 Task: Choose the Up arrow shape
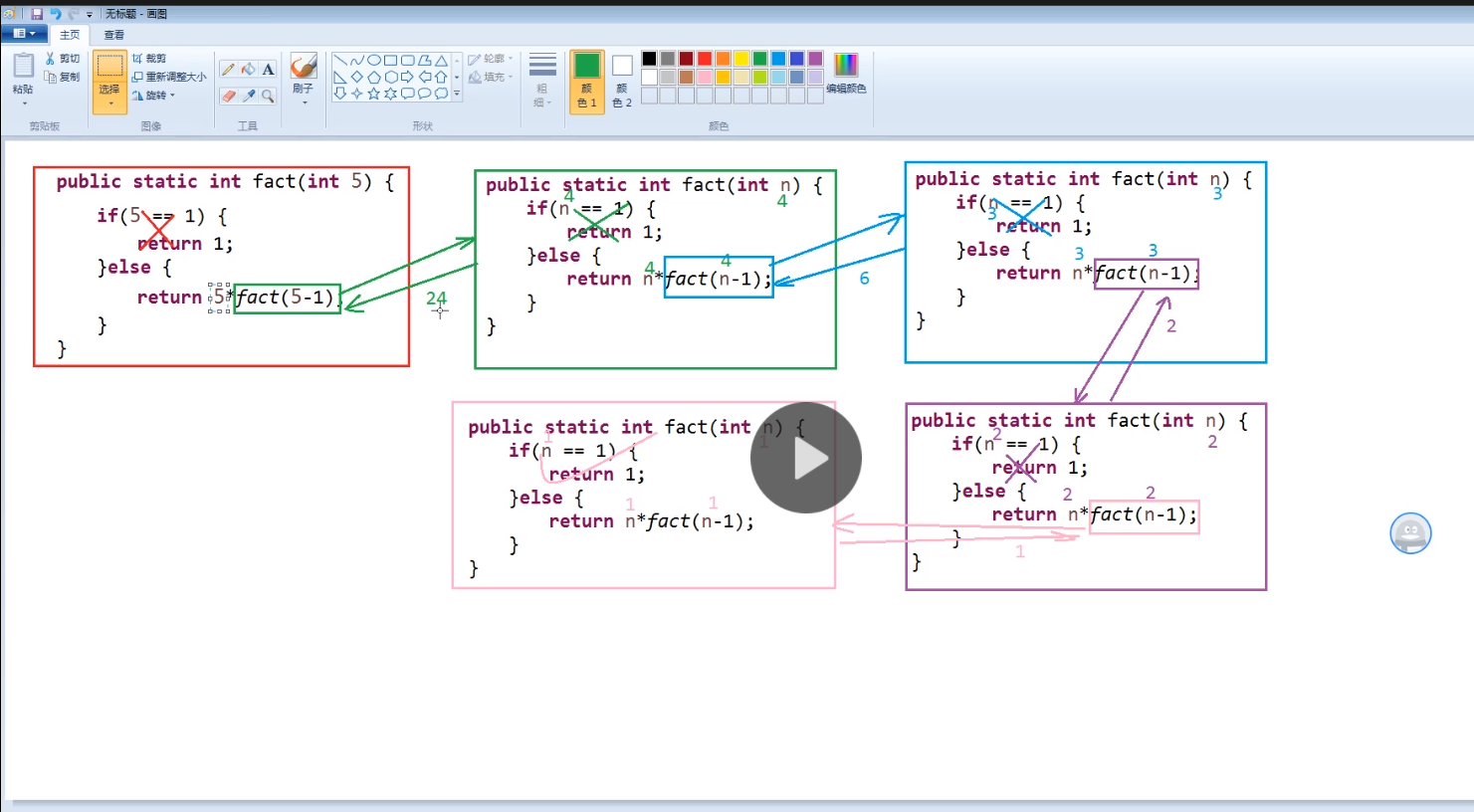(x=441, y=77)
